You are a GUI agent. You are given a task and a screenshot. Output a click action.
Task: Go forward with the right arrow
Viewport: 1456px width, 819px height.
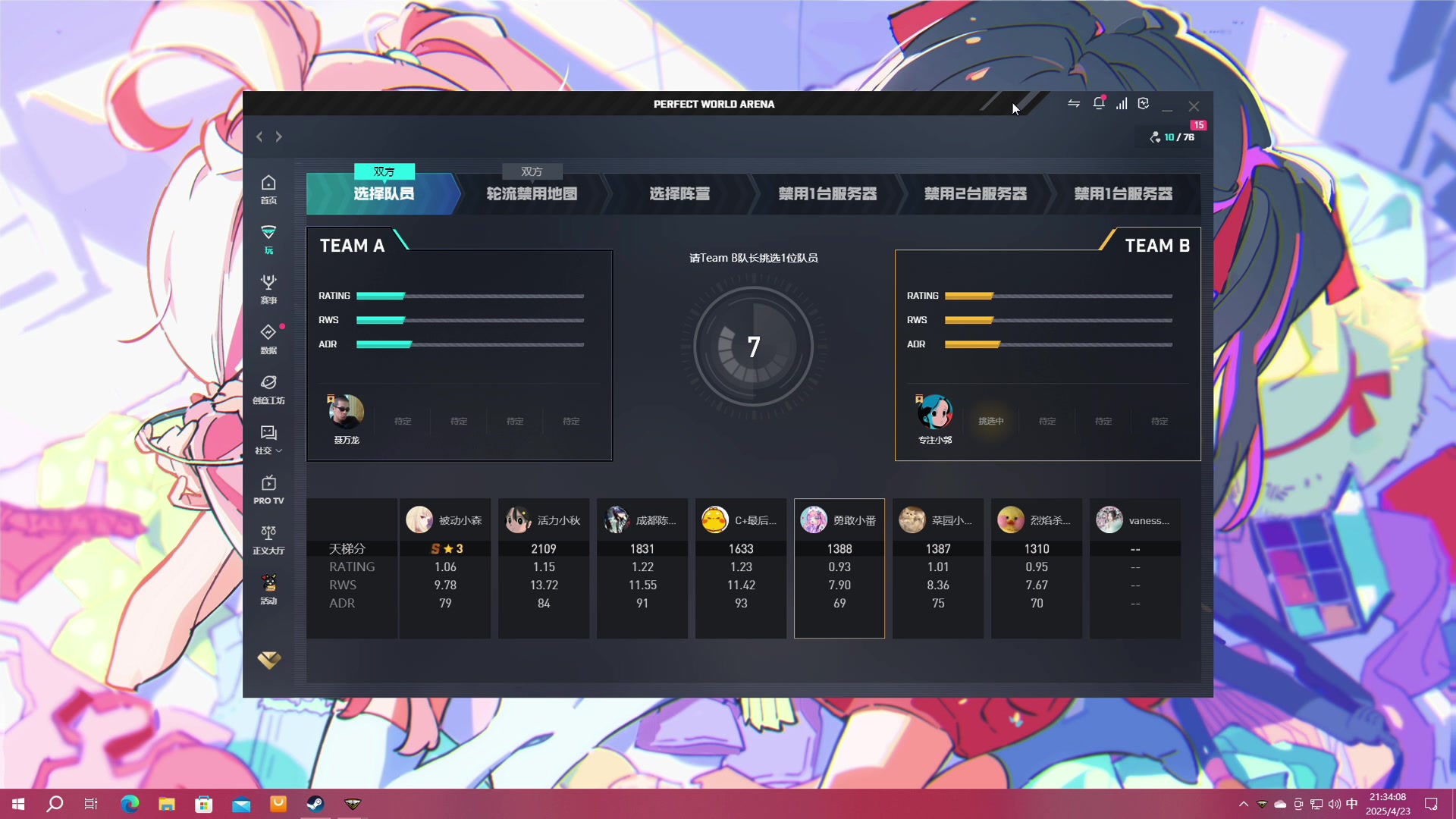tap(279, 136)
